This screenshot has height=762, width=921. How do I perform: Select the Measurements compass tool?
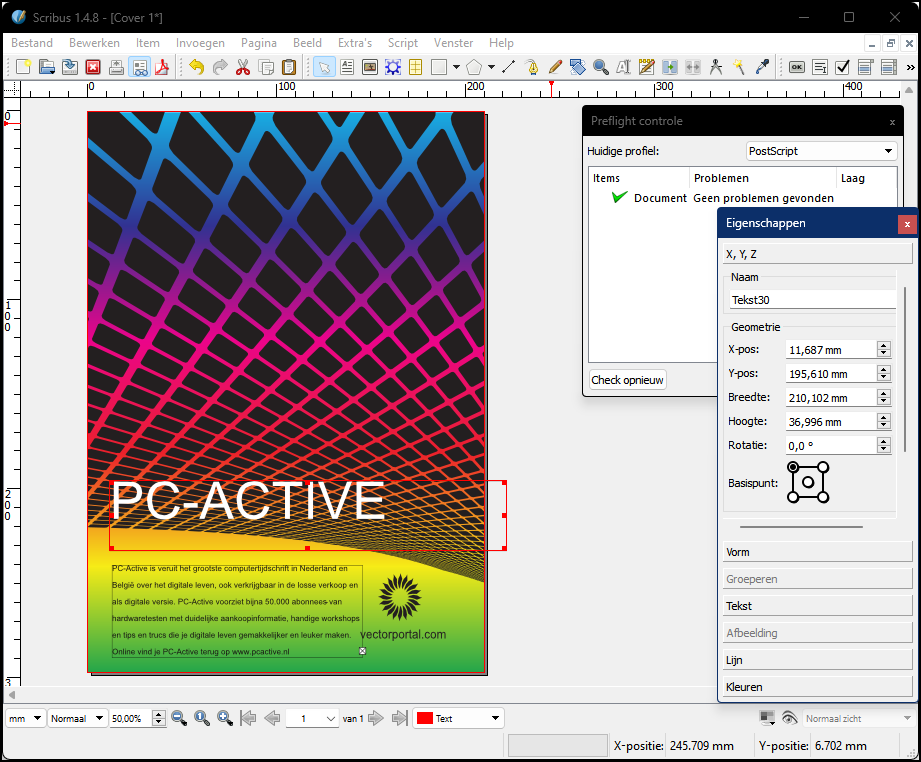coord(716,67)
